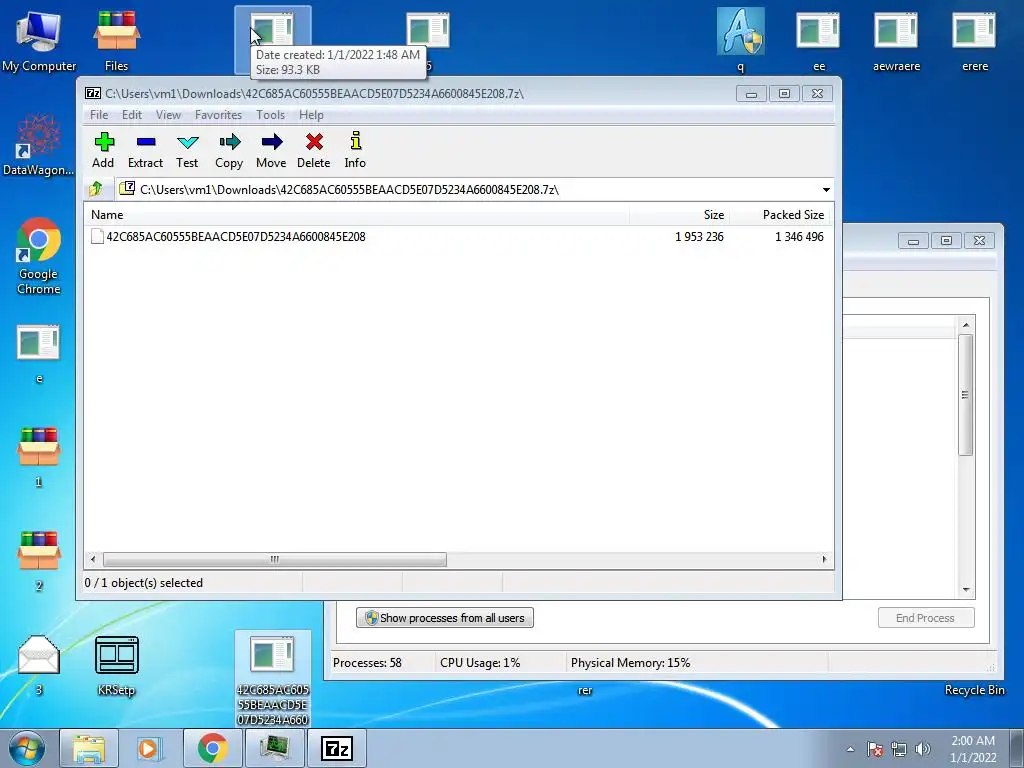Open the Tools menu in 7-Zip
The height and width of the screenshot is (768, 1024).
click(270, 115)
